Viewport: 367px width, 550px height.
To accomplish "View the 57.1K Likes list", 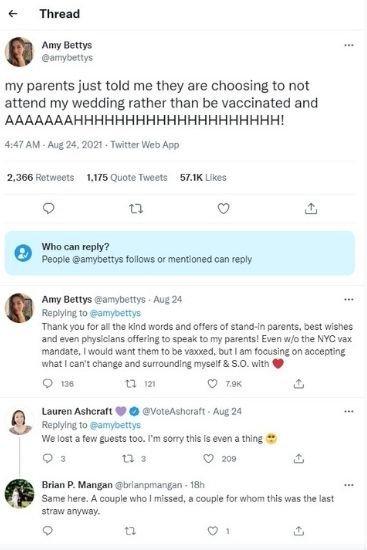I will pyautogui.click(x=203, y=177).
